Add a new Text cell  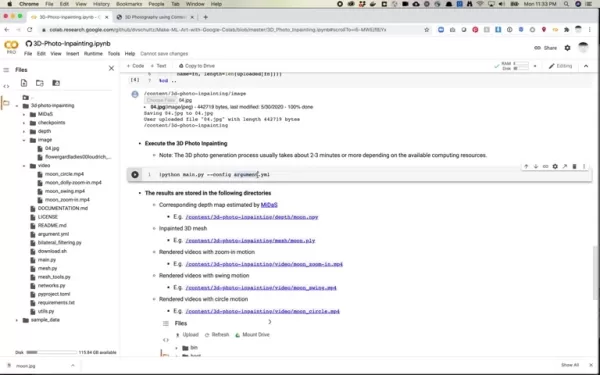point(158,66)
